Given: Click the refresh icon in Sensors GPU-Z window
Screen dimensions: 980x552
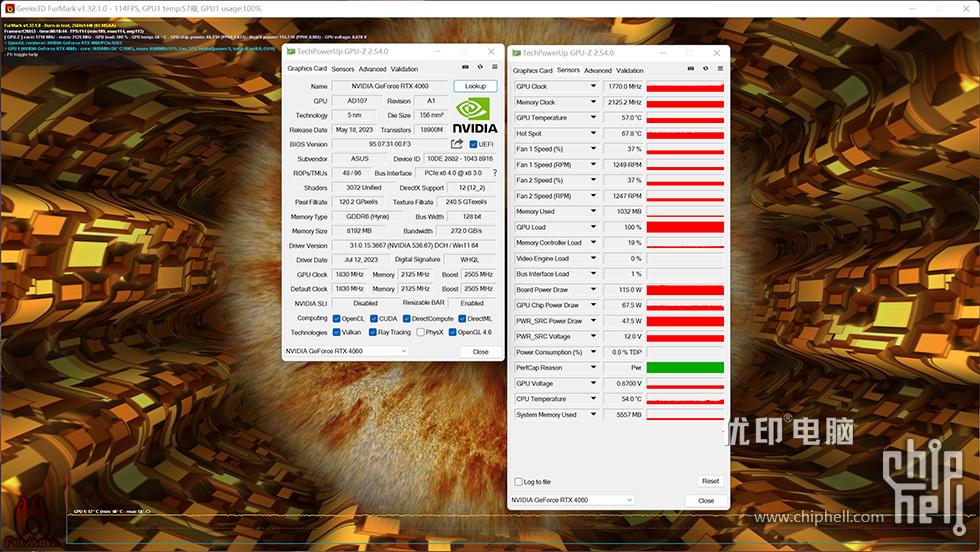Looking at the screenshot, I should 706,69.
